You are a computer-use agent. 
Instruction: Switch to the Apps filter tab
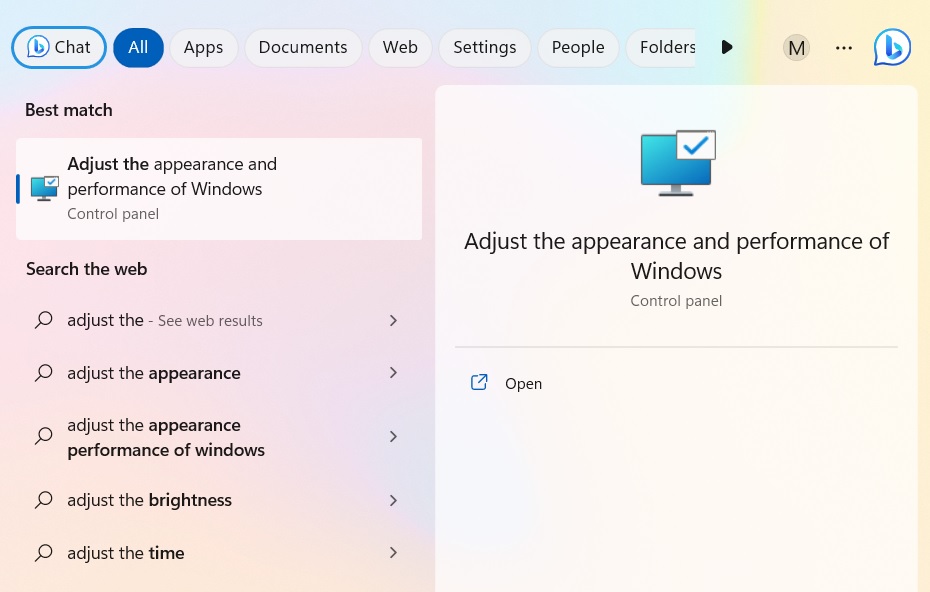[203, 47]
